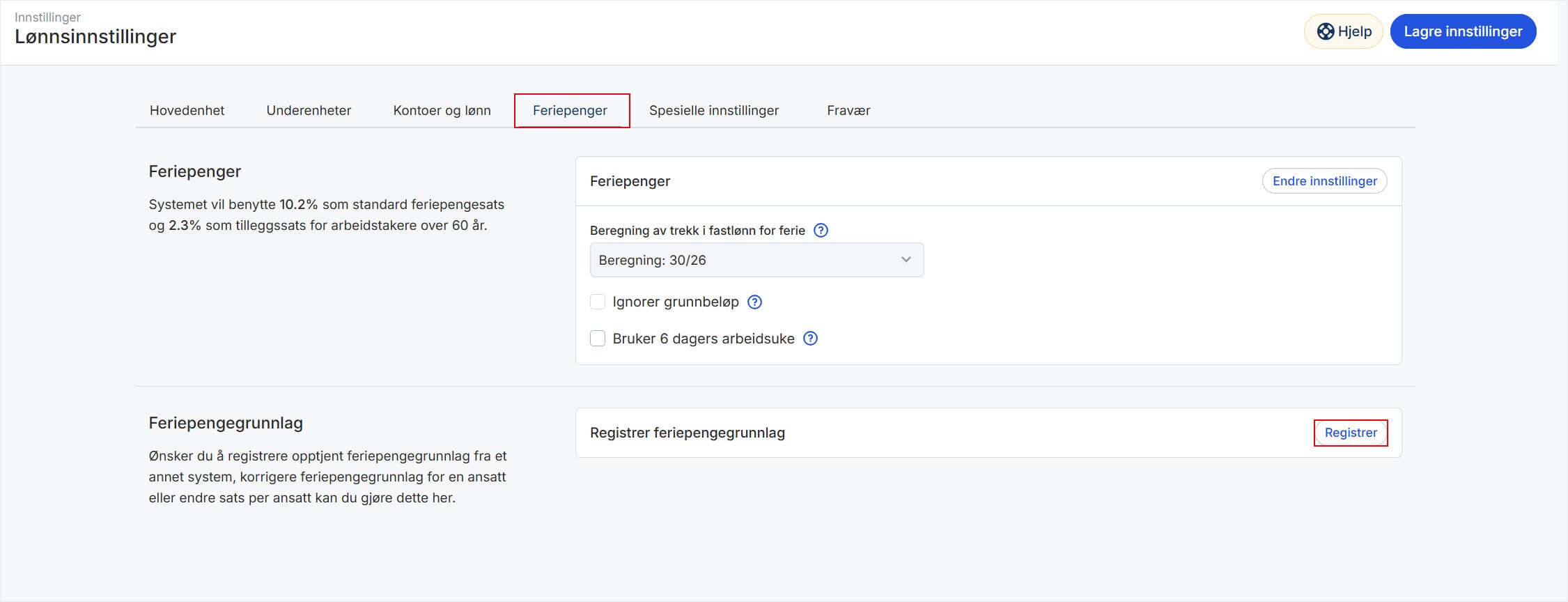The height and width of the screenshot is (602, 1568).
Task: Click Registrer to register feriepengegrunnlag
Action: 1350,433
